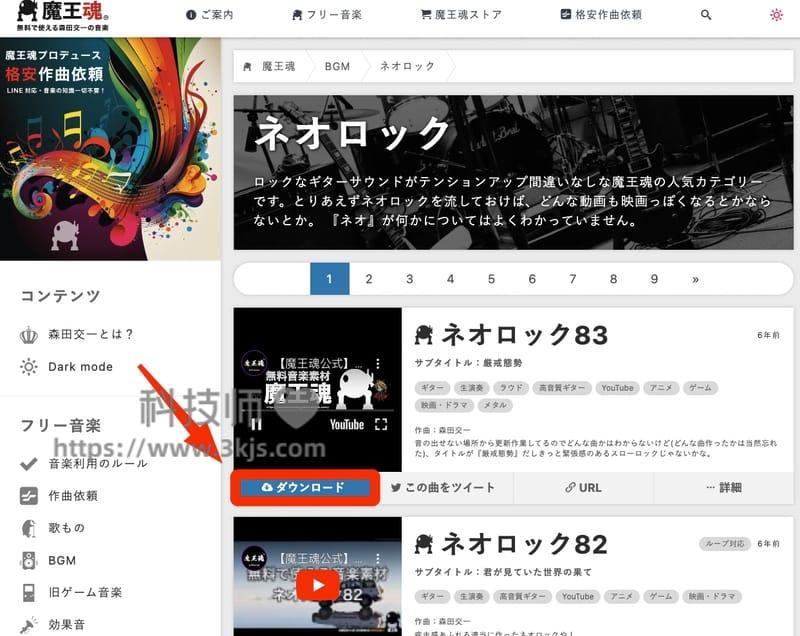The image size is (800, 636).
Task: Open YouTube logo in ネオロック83 player
Action: pyautogui.click(x=347, y=424)
